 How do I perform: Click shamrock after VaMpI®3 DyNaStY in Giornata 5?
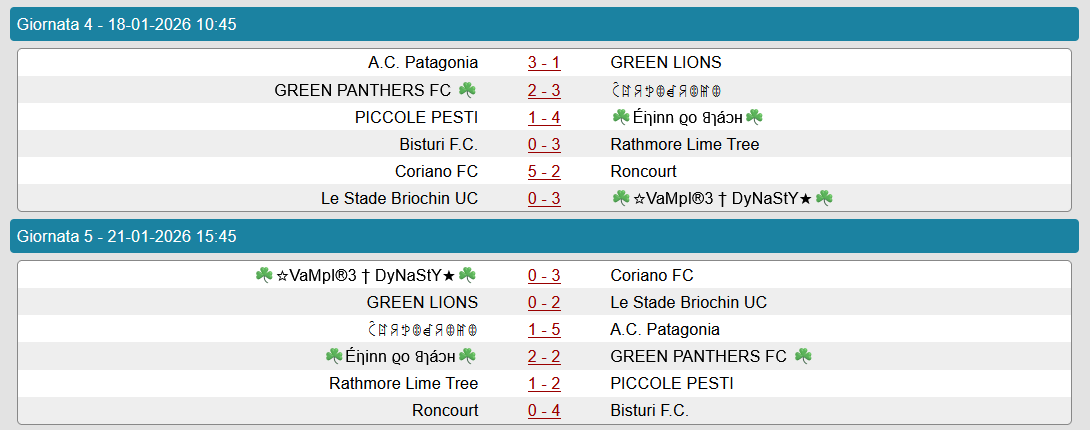click(467, 275)
